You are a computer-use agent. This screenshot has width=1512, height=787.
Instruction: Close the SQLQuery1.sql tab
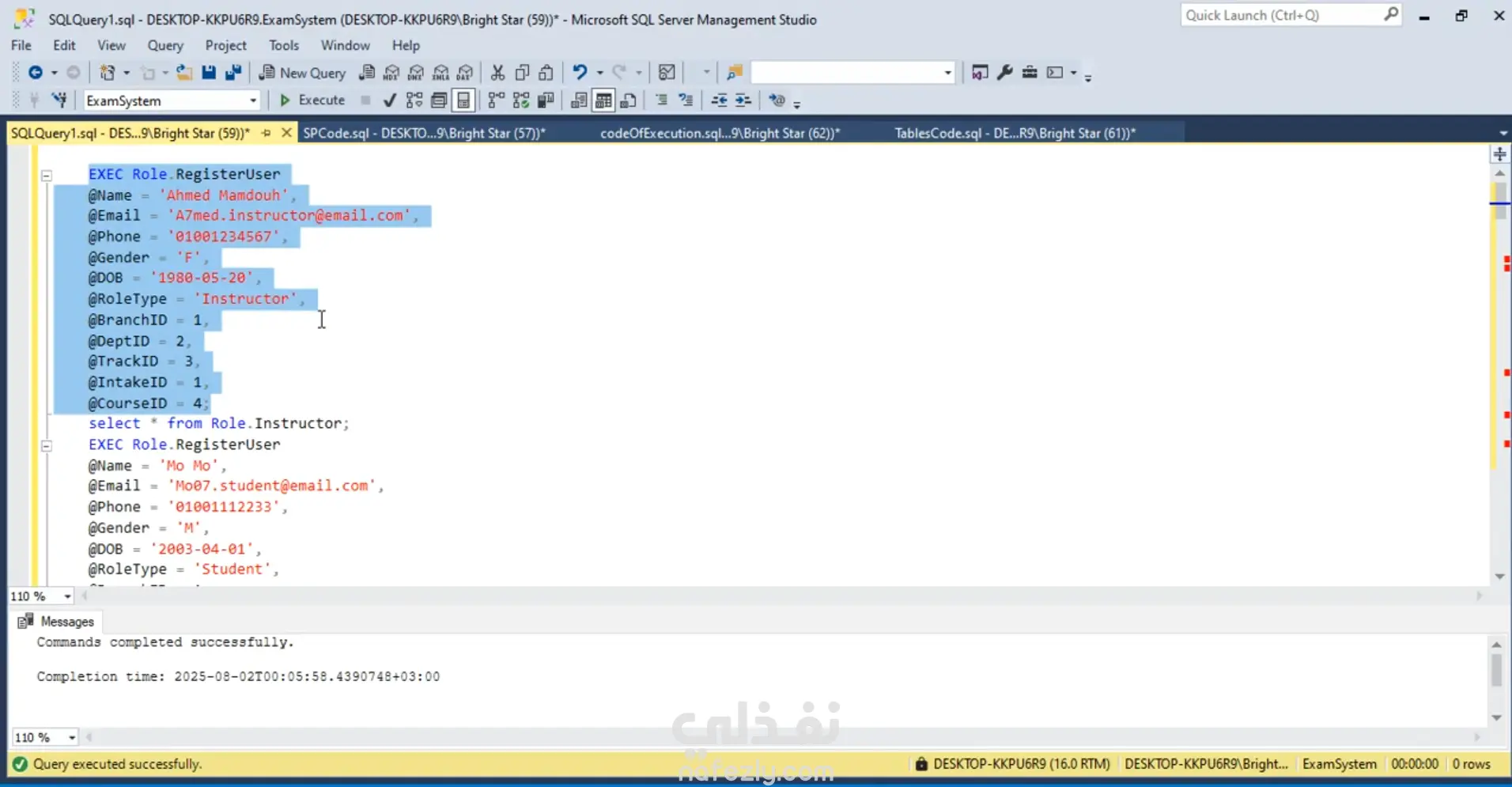[286, 133]
